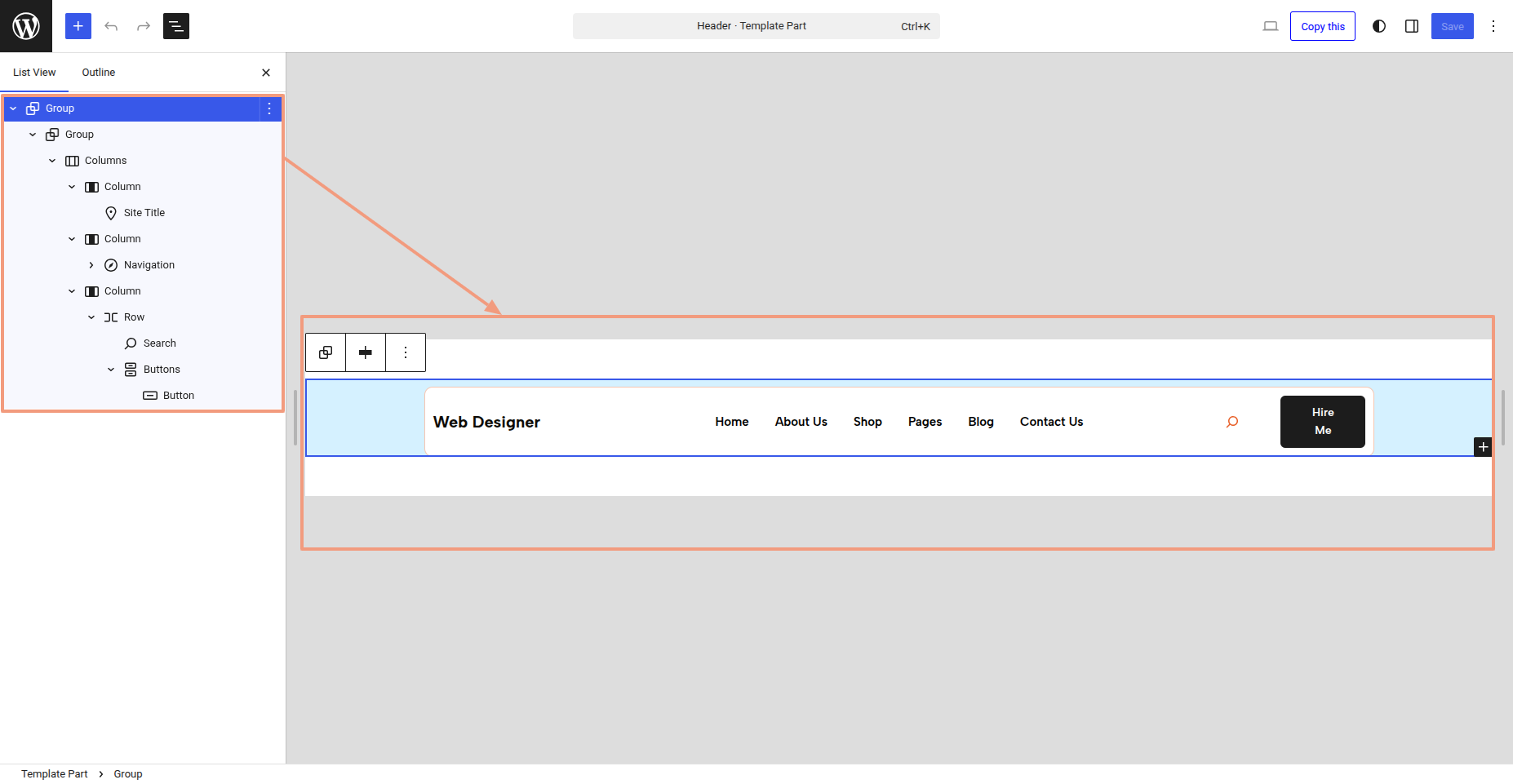Collapse the Columns tree item
This screenshot has height=784, width=1513.
click(x=52, y=161)
